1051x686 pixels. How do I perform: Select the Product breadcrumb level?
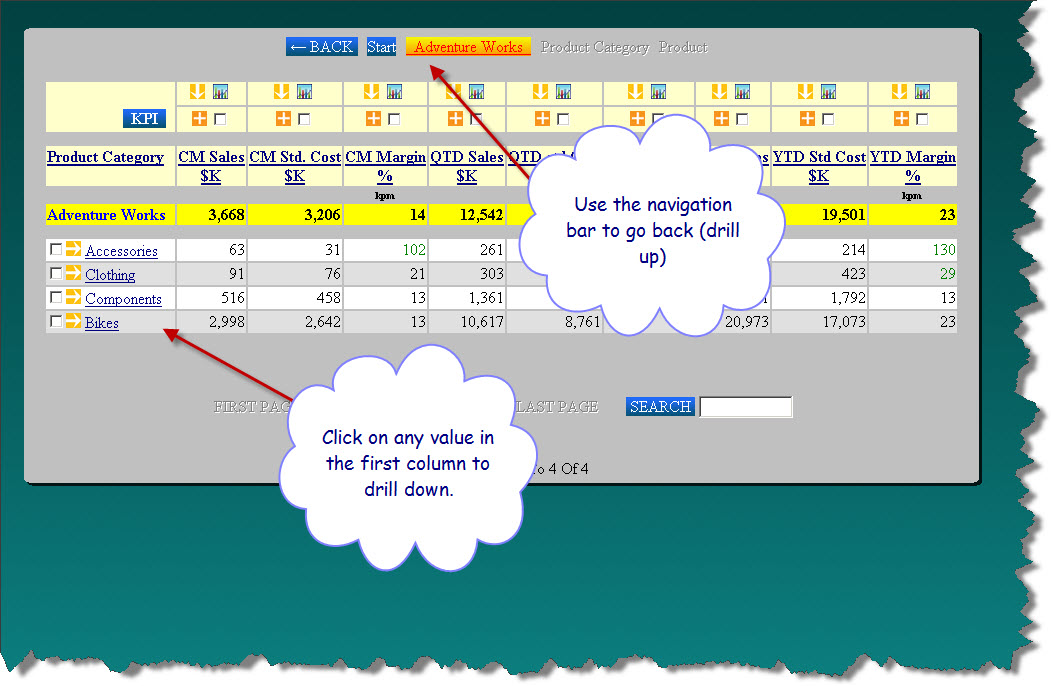(x=683, y=47)
